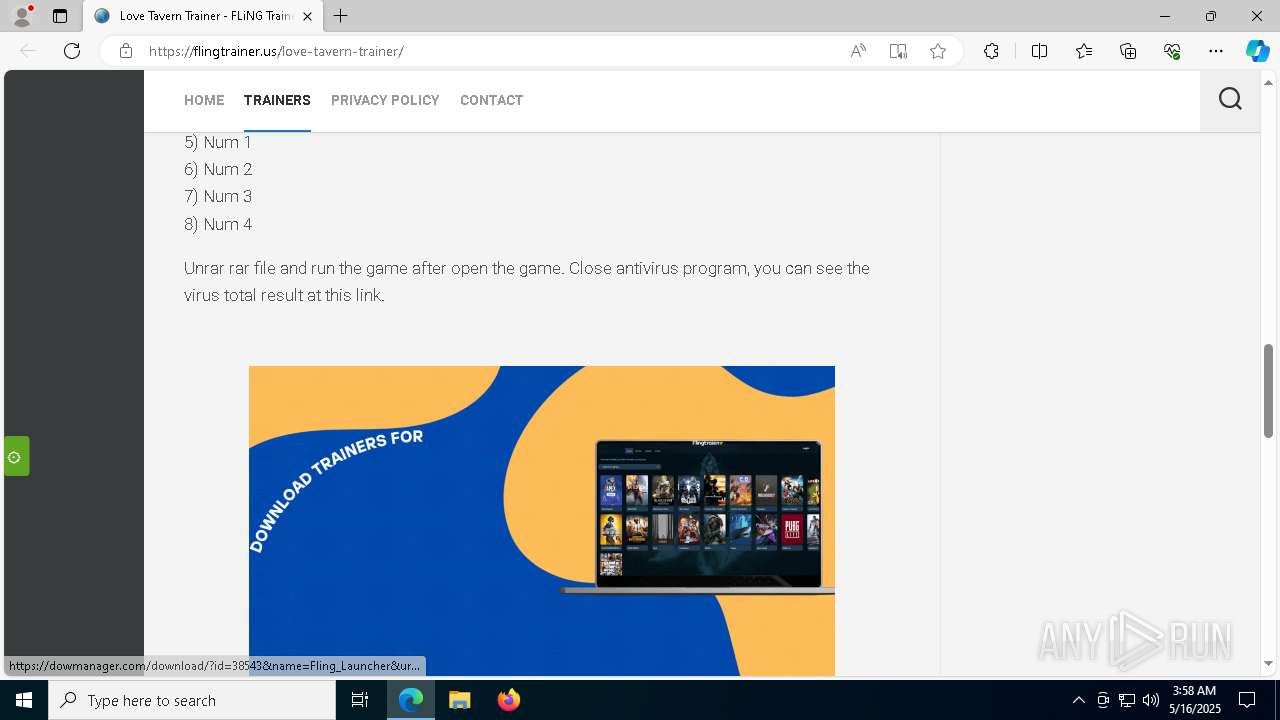
Task: Show hidden tray icons chevron
Action: pyautogui.click(x=1078, y=700)
